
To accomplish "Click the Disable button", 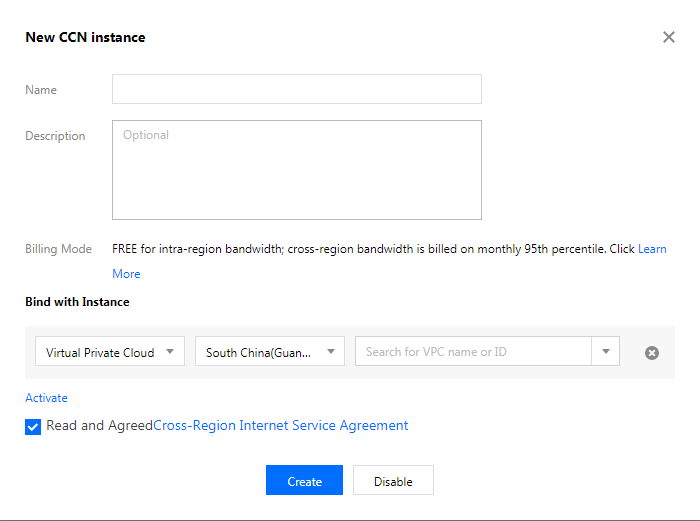I will coord(393,480).
